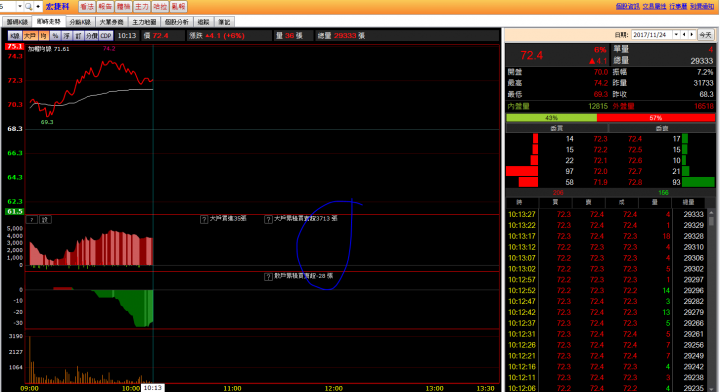Switch to the 分點K線 tab
Viewport: 720px width, 392px height.
tap(80, 22)
